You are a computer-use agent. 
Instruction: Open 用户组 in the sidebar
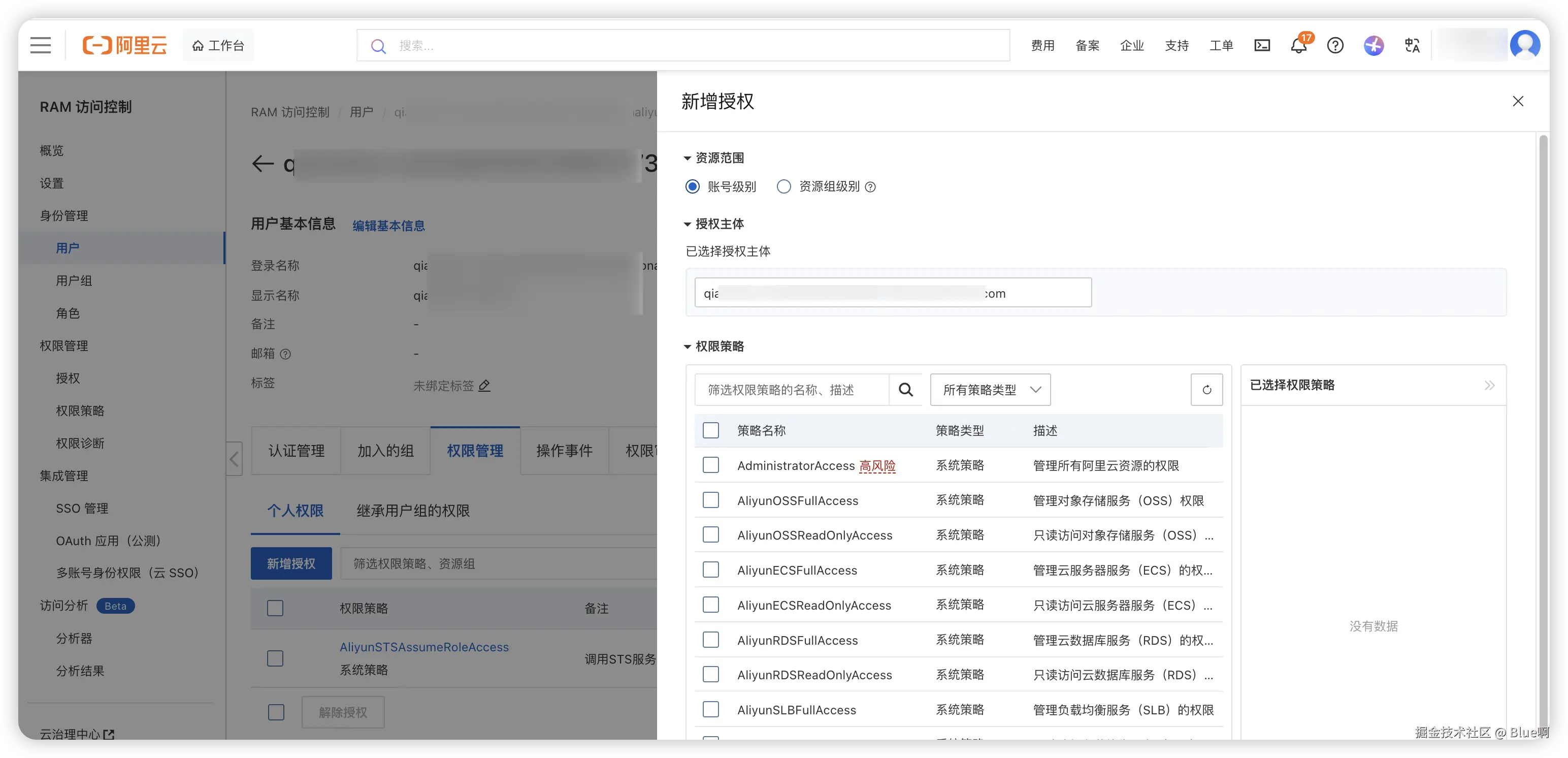[x=74, y=280]
